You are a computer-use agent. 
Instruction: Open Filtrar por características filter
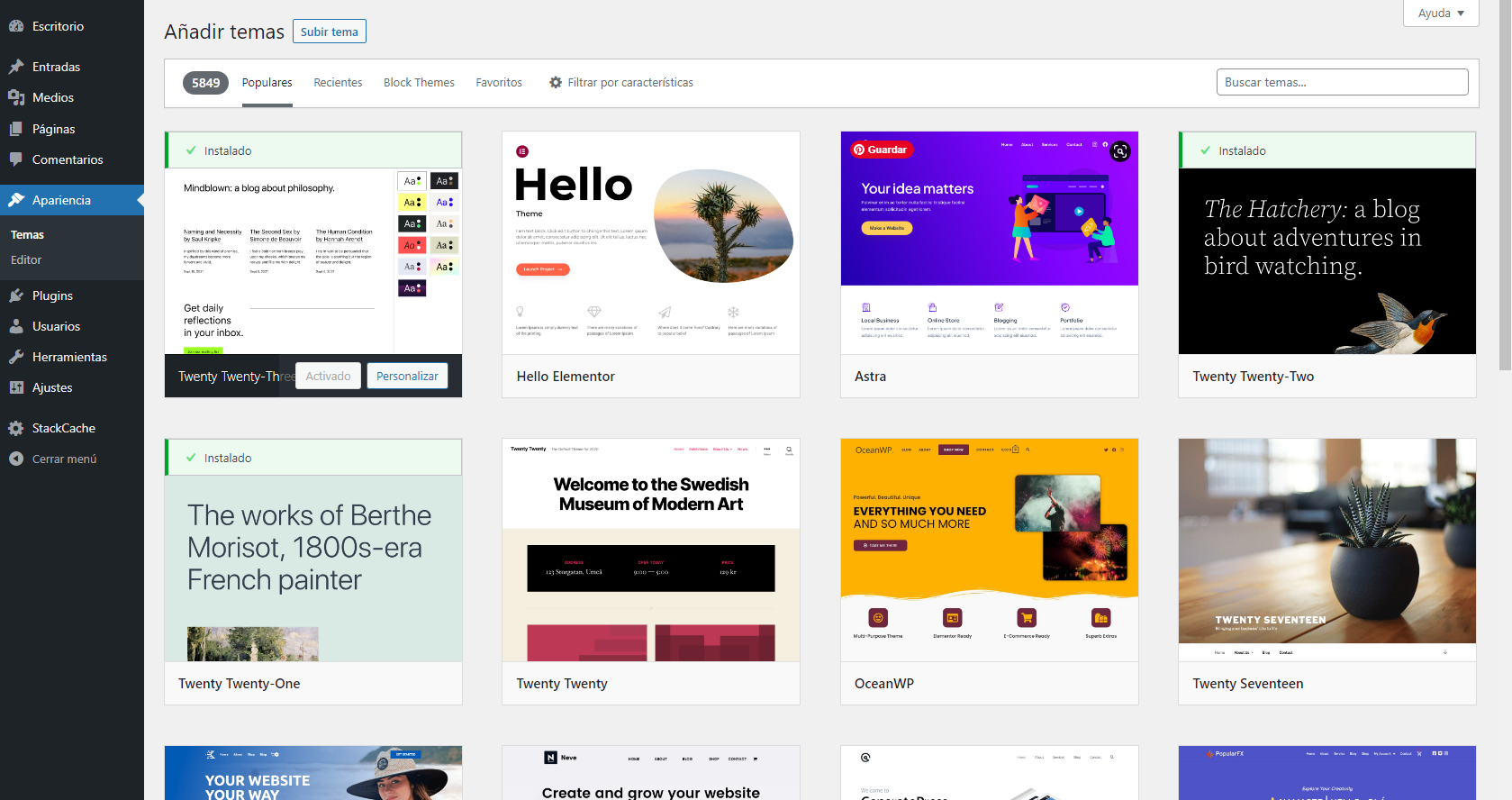click(x=621, y=82)
